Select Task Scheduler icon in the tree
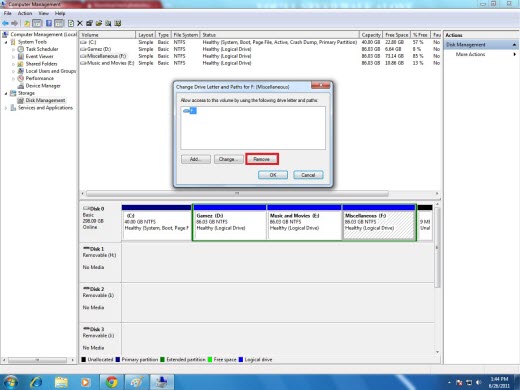 tap(21, 49)
